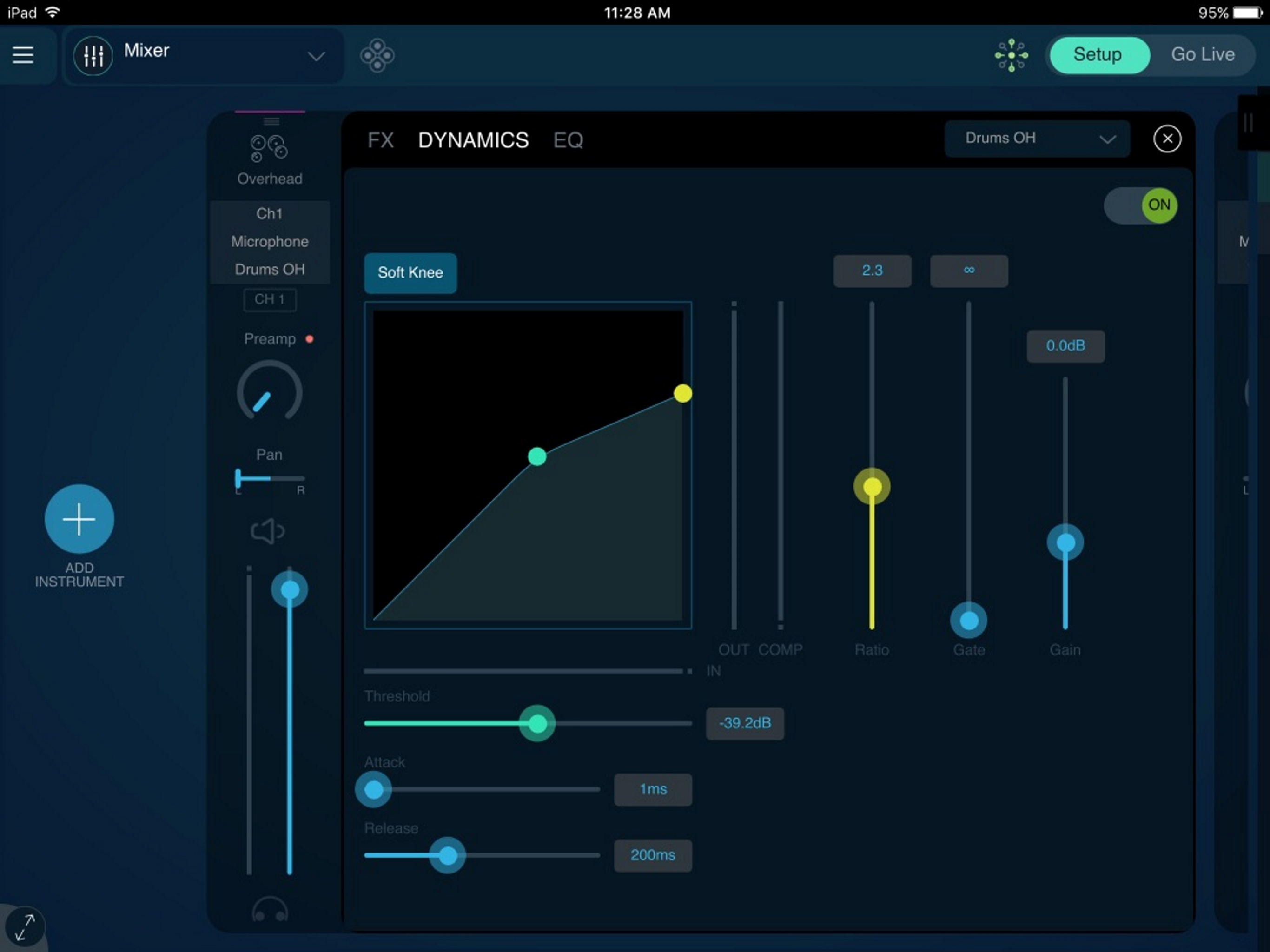
Task: Switch to the FX tab
Action: [380, 140]
